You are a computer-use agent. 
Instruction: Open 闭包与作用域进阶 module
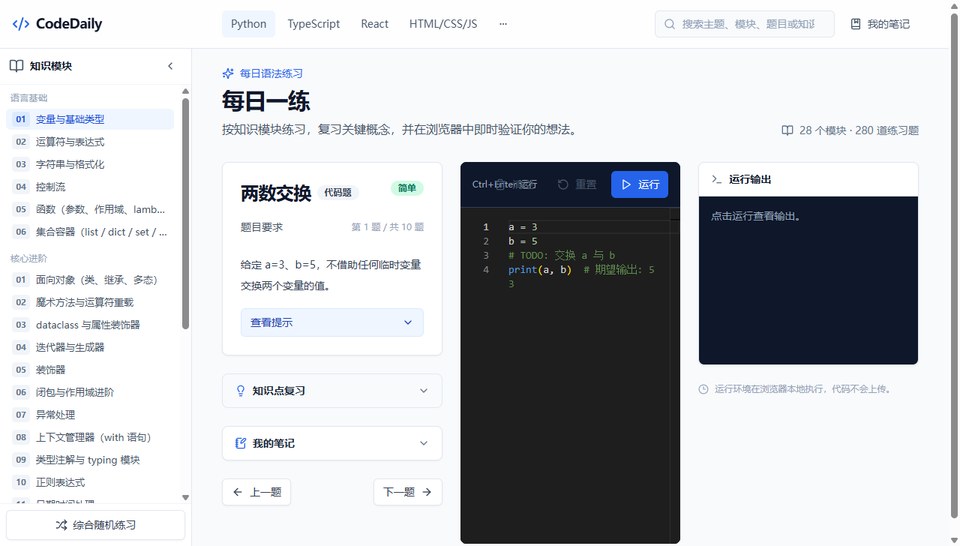coord(90,392)
